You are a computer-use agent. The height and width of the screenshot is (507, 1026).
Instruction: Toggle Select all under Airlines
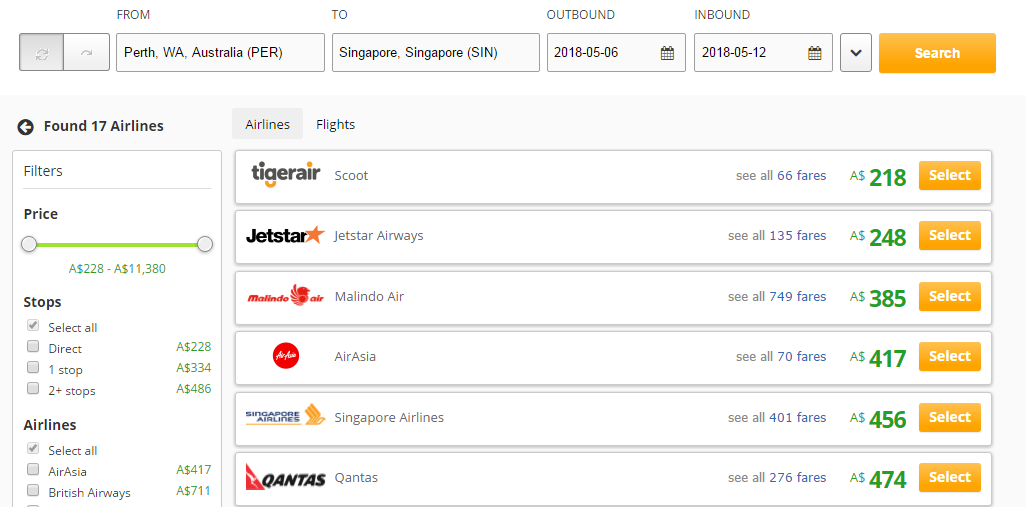(33, 449)
